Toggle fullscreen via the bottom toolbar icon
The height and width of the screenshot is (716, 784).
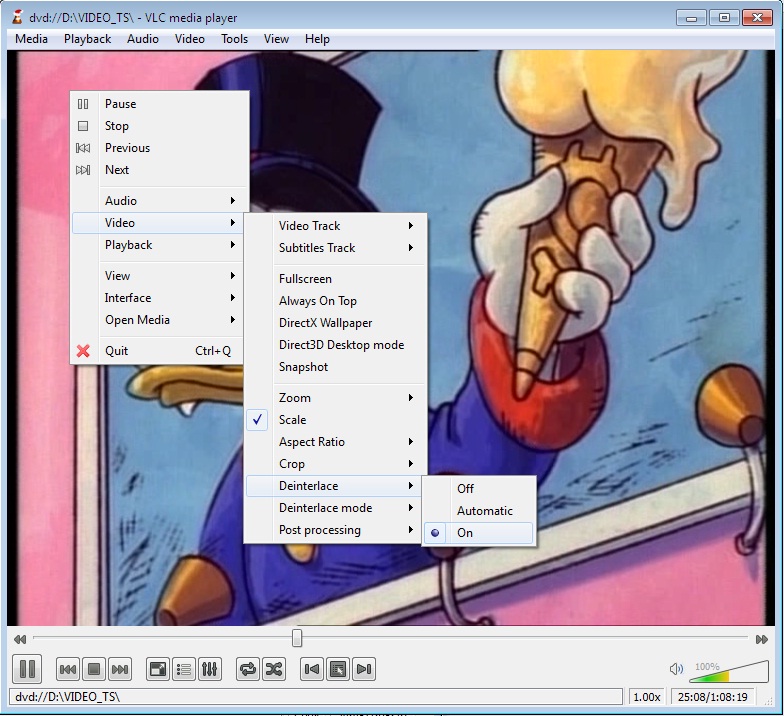(158, 669)
